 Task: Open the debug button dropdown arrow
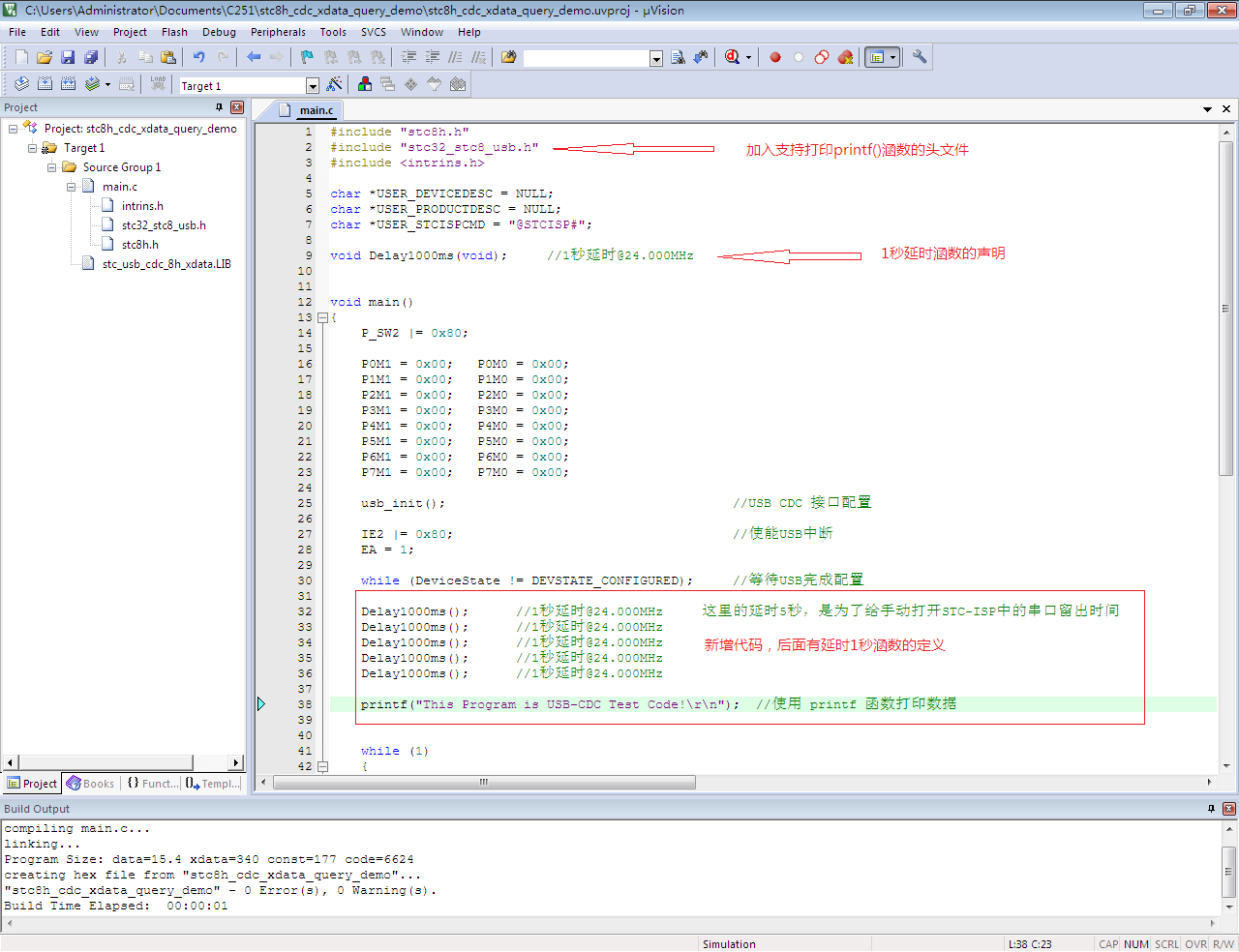tap(748, 58)
